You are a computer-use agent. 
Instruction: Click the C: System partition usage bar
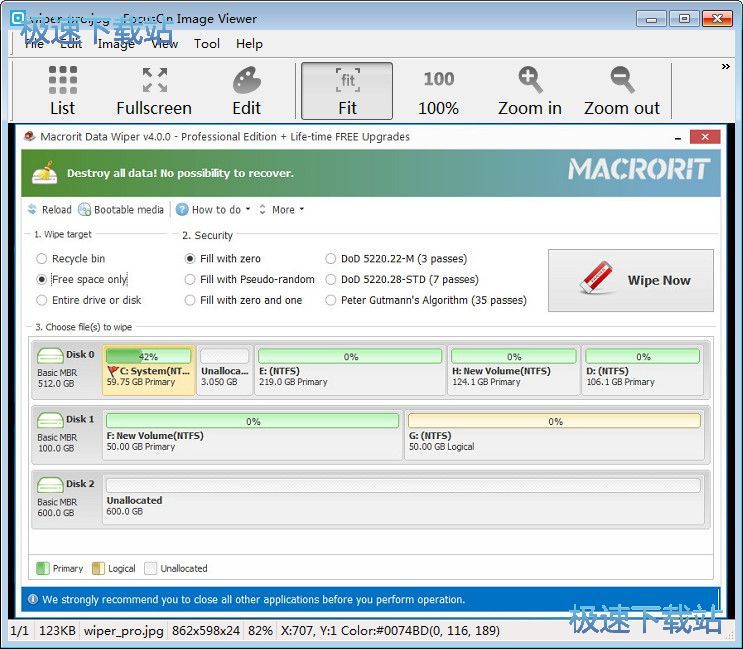point(148,356)
